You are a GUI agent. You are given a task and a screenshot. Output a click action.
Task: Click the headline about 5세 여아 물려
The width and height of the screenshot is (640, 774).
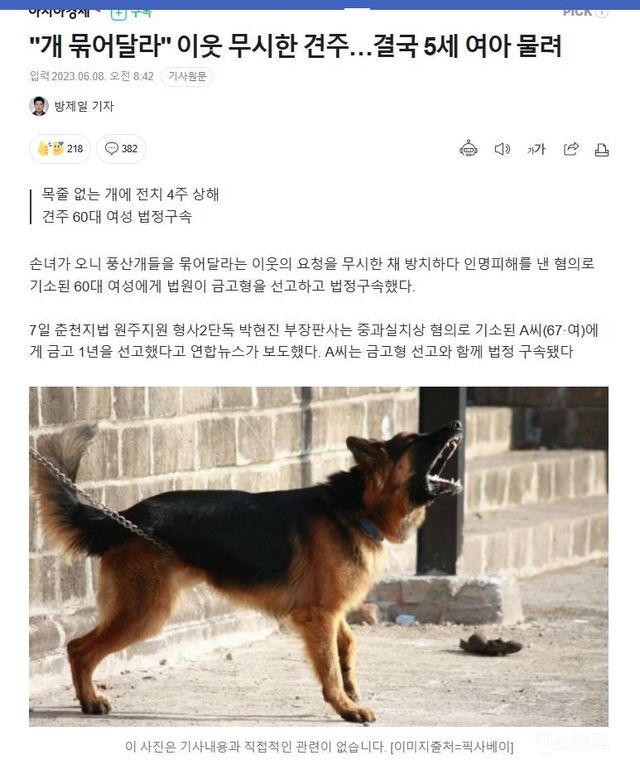(x=296, y=46)
